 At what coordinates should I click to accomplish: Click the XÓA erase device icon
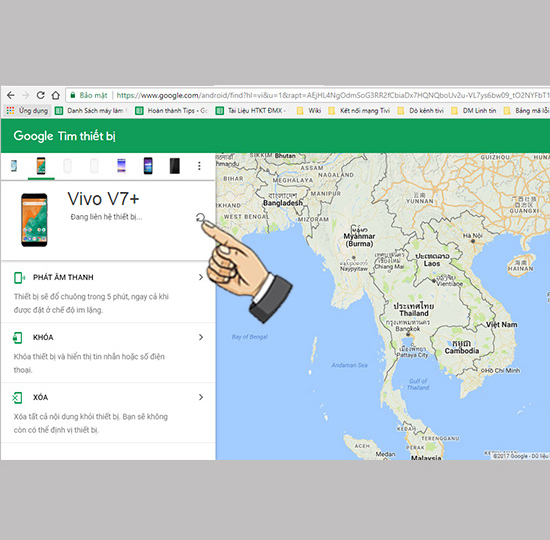[17, 398]
